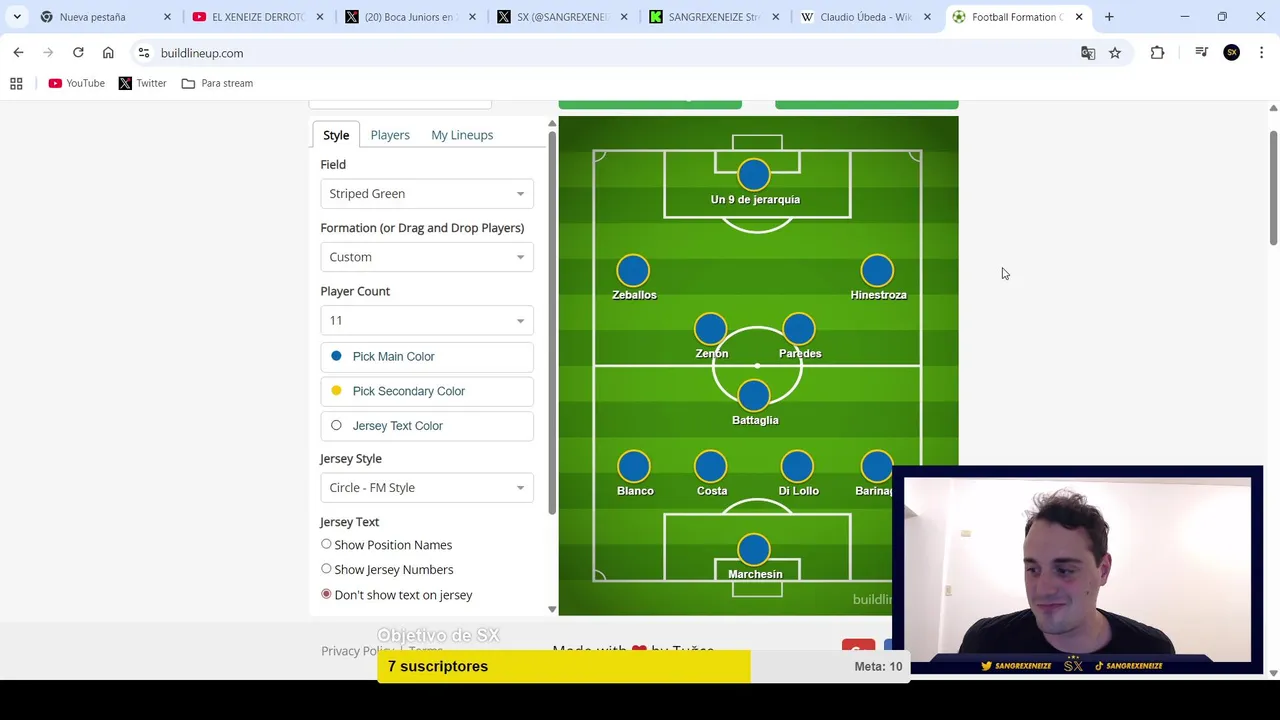Bookmark this page with the star icon
1280x720 pixels.
tap(1115, 53)
